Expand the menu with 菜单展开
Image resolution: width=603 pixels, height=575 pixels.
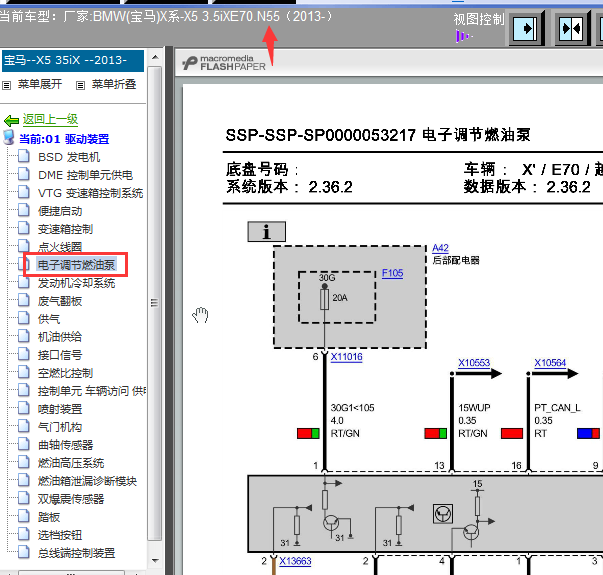pyautogui.click(x=40, y=84)
